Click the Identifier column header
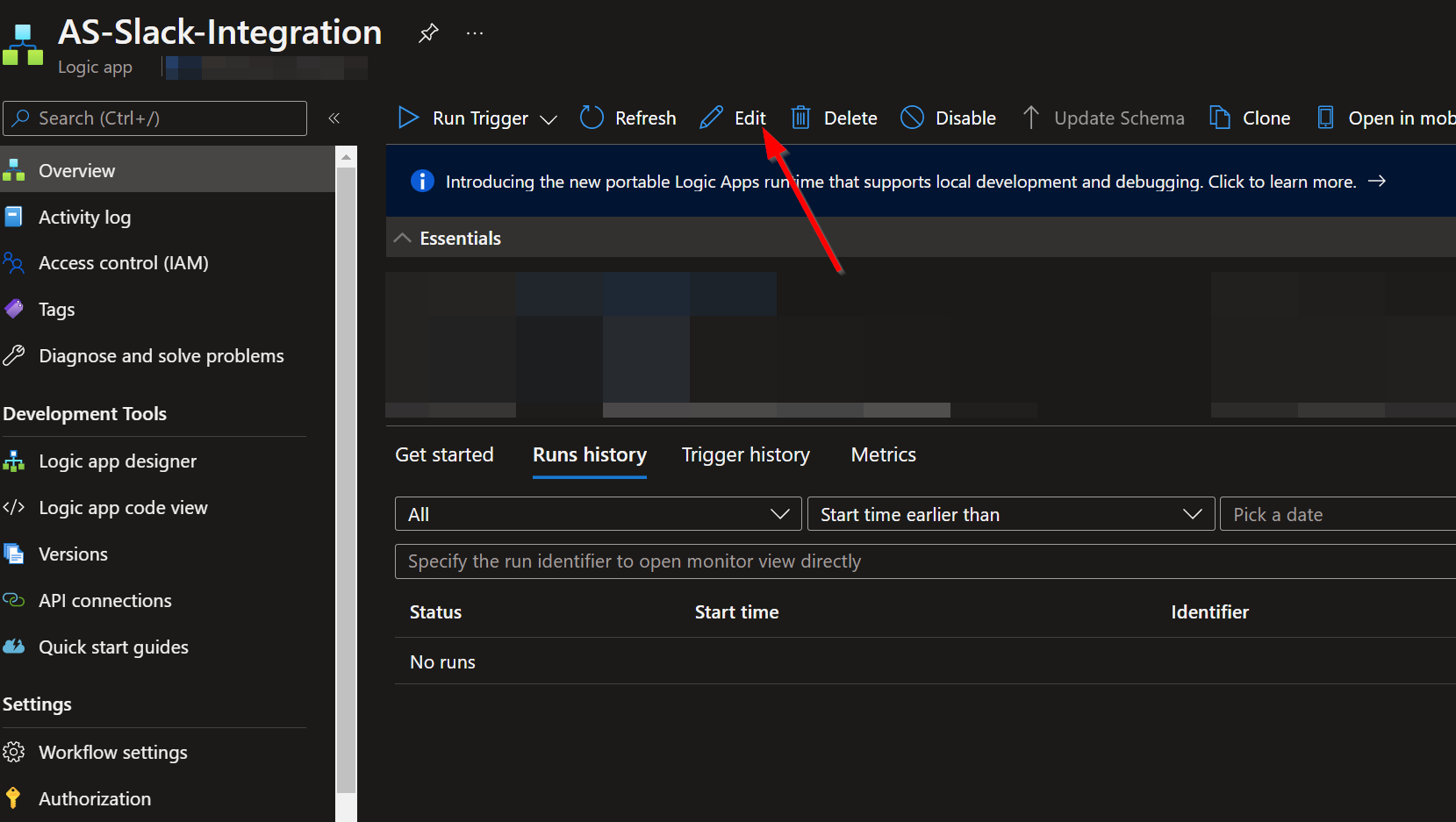This screenshot has width=1456, height=822. pyautogui.click(x=1209, y=612)
